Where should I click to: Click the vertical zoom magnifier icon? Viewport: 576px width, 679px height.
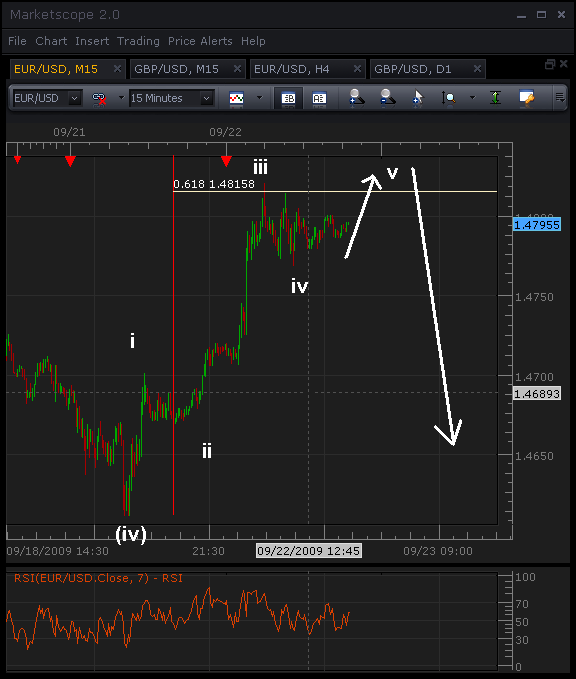click(x=449, y=98)
